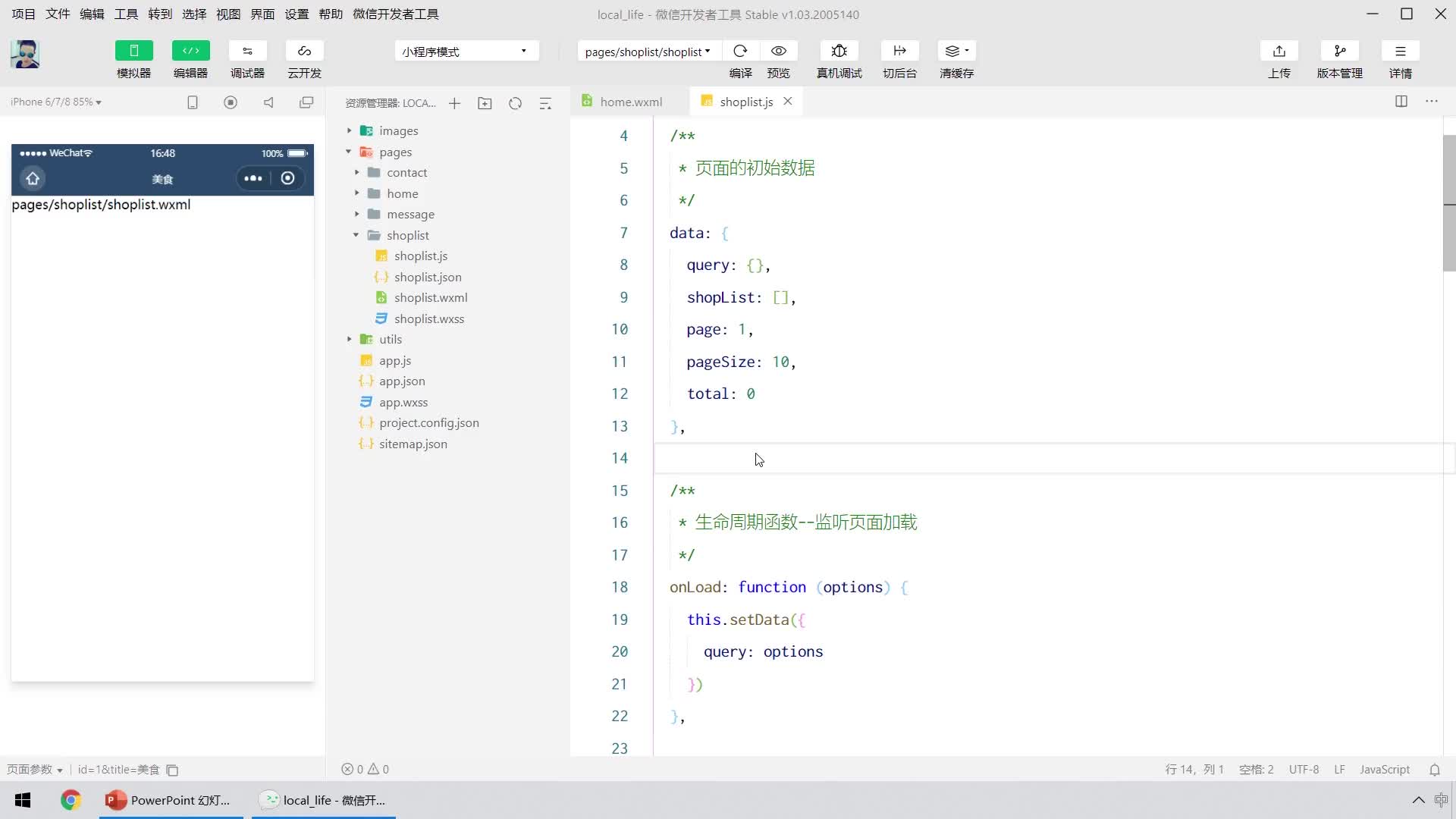Screen dimensions: 1456x819
Task: Change the UTF-8 encoding
Action: click(1304, 769)
